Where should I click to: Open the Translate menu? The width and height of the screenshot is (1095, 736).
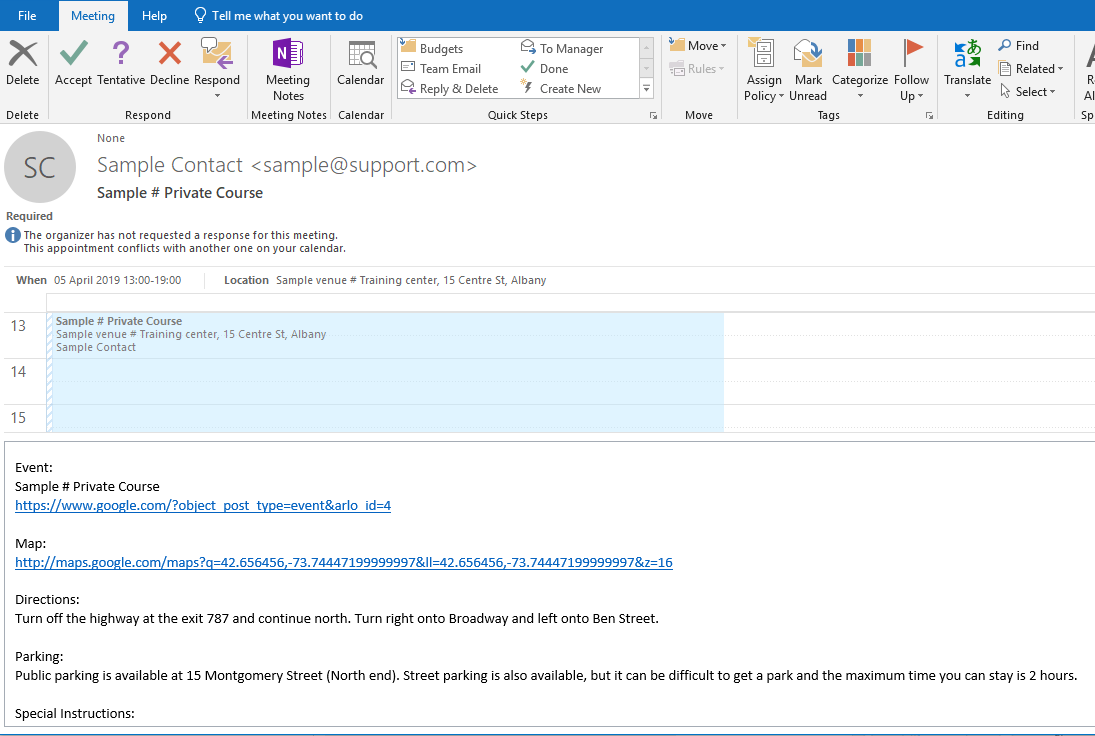pyautogui.click(x=967, y=68)
